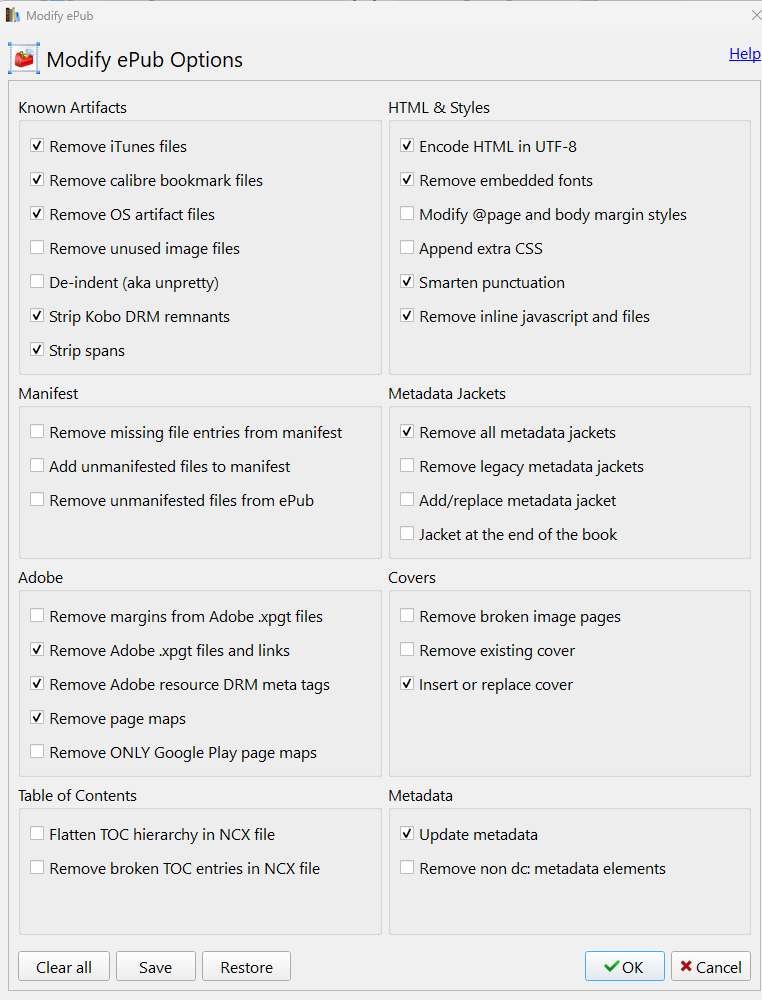Click the calibre books icon in title bar
Screen dimensions: 762x1000
point(13,15)
